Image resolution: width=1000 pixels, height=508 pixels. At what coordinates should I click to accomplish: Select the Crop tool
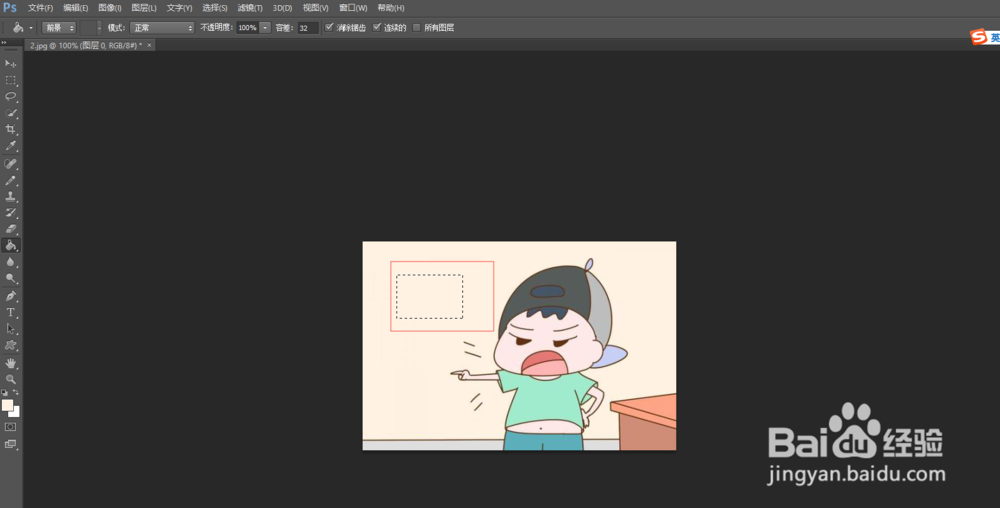point(11,129)
